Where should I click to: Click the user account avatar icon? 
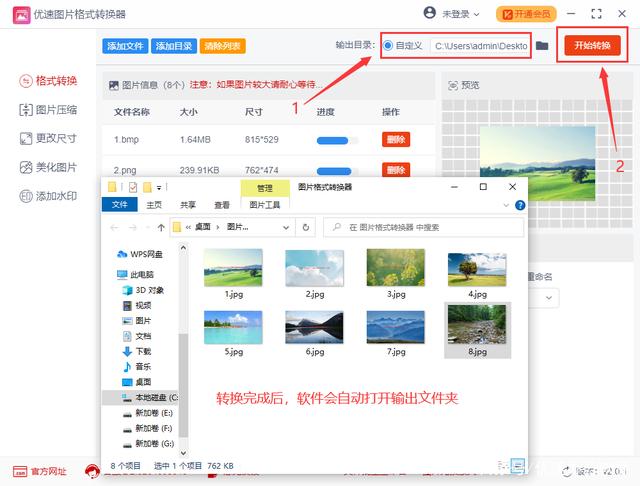(429, 13)
